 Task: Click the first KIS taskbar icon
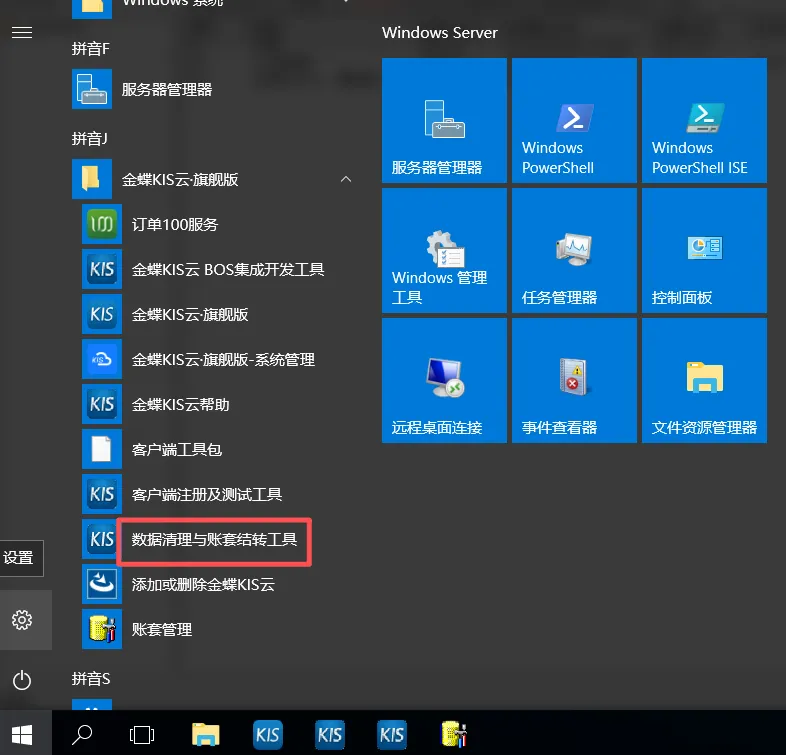click(268, 735)
